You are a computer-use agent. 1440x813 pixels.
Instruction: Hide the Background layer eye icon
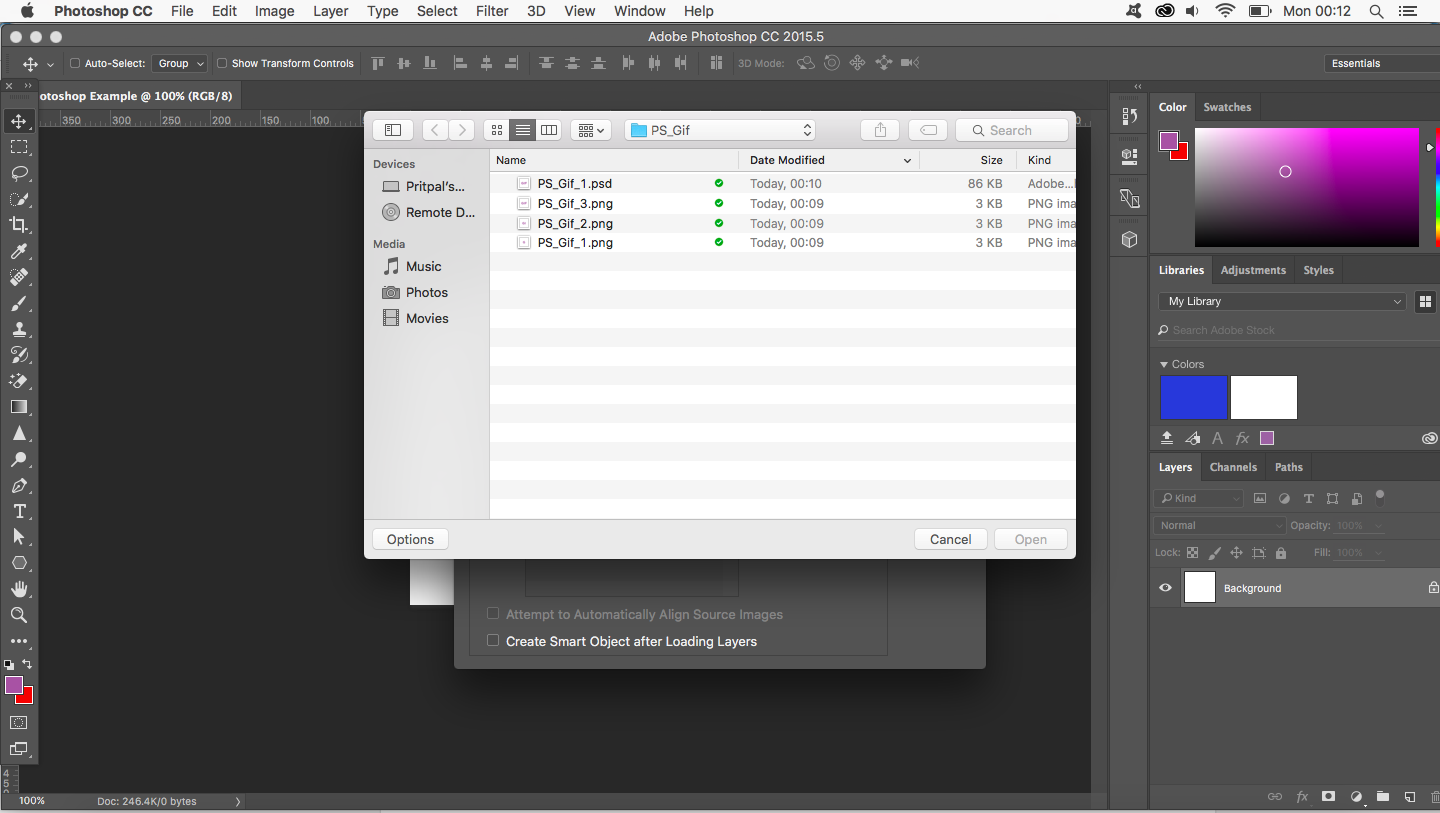(x=1165, y=588)
